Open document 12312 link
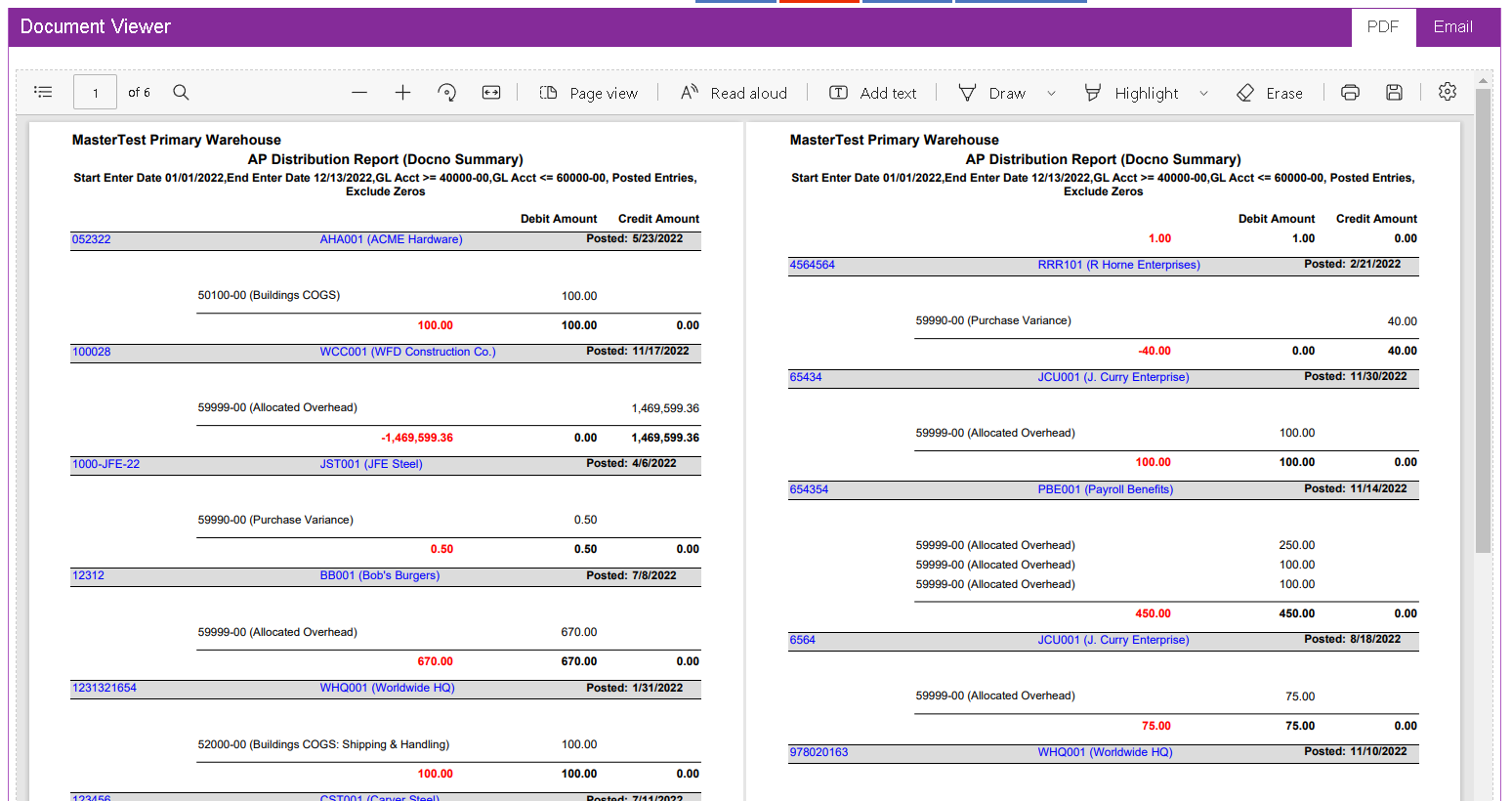 (88, 575)
